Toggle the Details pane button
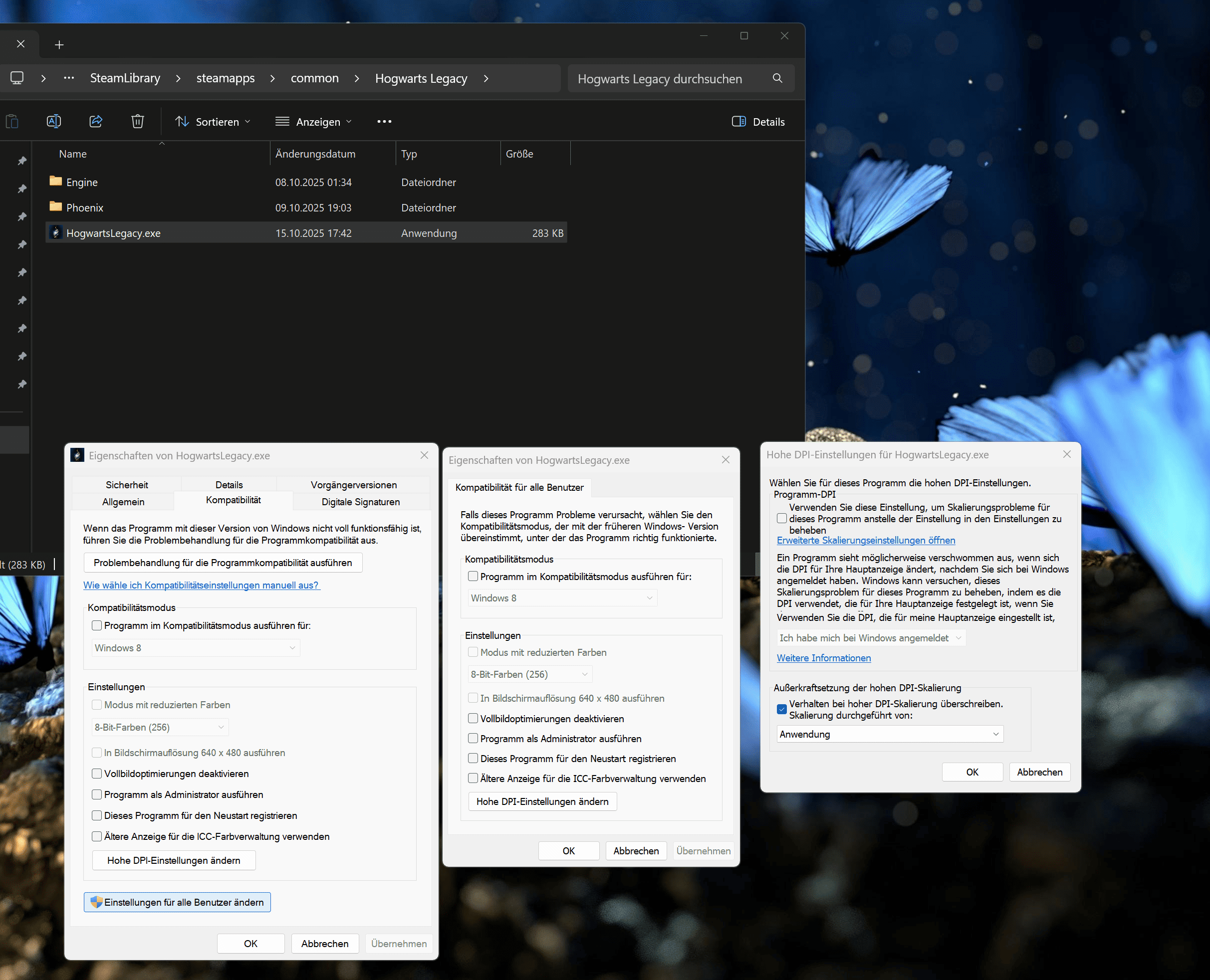Viewport: 1210px width, 980px height. point(758,121)
